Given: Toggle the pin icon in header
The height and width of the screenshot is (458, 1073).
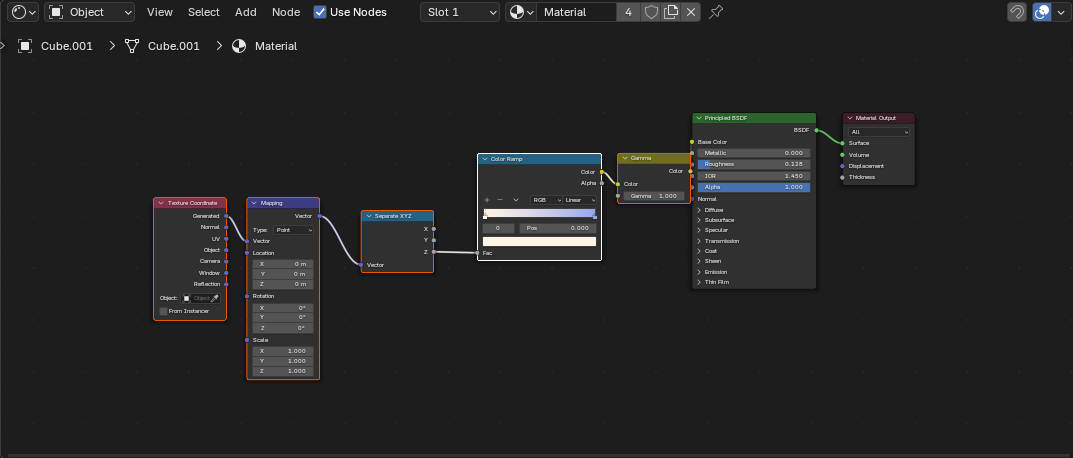Looking at the screenshot, I should tap(716, 12).
